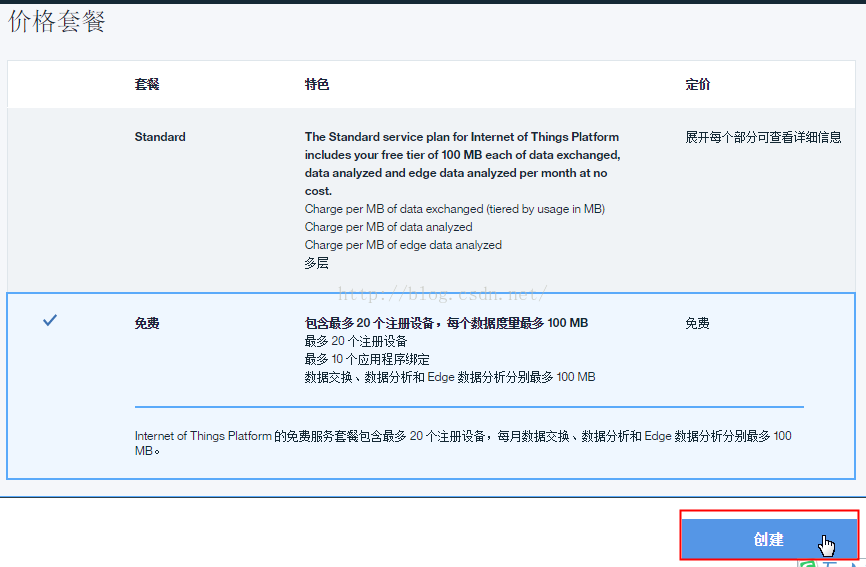This screenshot has width=866, height=567.
Task: Select the Standard plan name
Action: (x=160, y=137)
